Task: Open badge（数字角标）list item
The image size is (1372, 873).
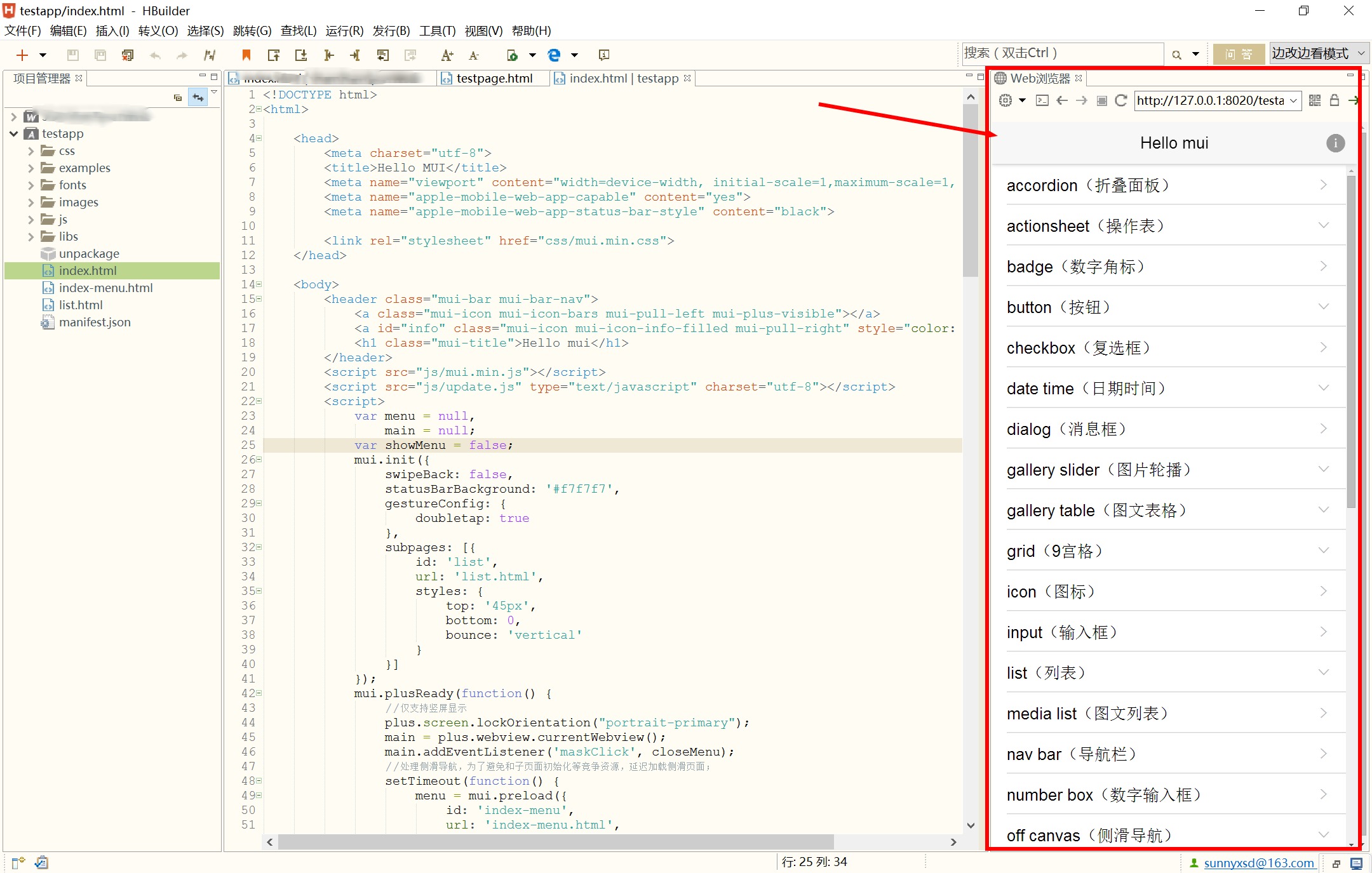Action: 1169,267
